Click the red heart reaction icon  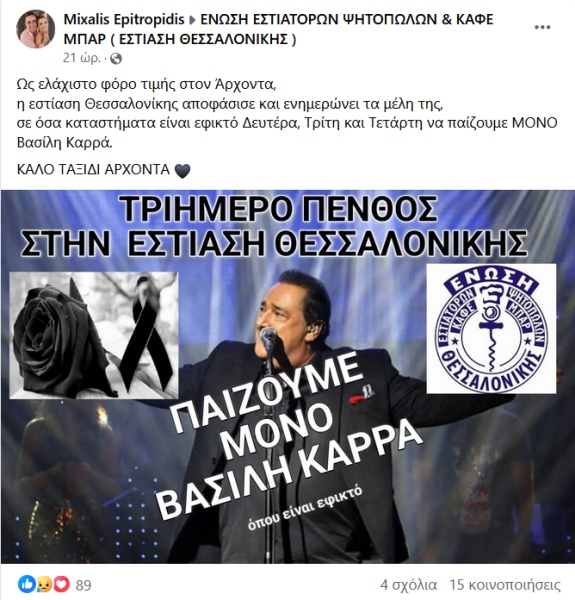(x=62, y=585)
